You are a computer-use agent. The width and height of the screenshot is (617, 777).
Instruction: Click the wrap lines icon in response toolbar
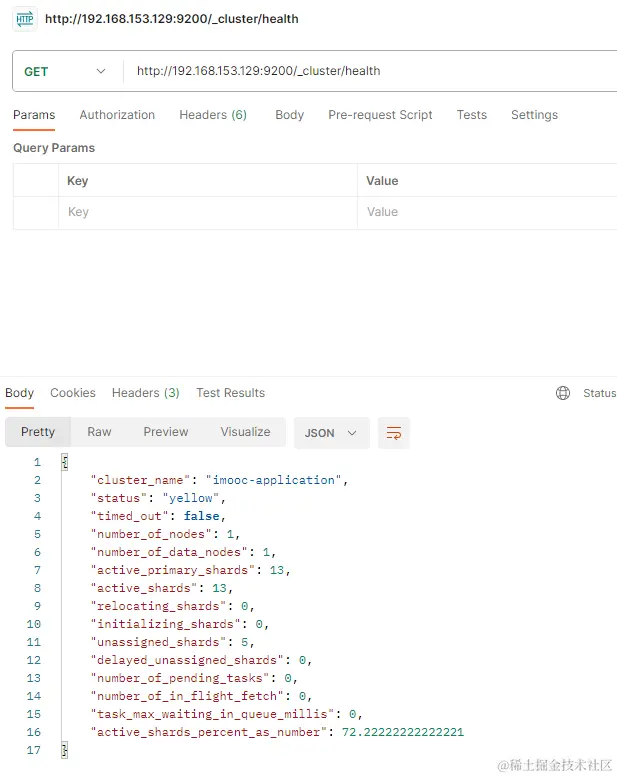[394, 433]
